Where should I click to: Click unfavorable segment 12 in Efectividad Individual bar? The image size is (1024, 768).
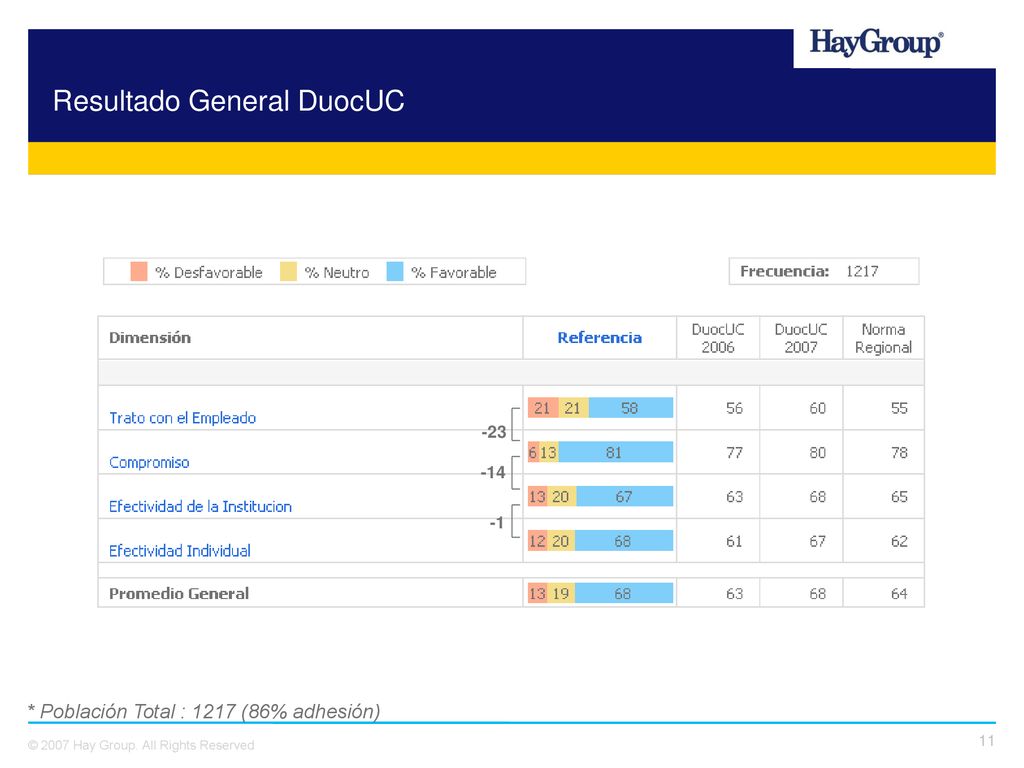coord(537,541)
